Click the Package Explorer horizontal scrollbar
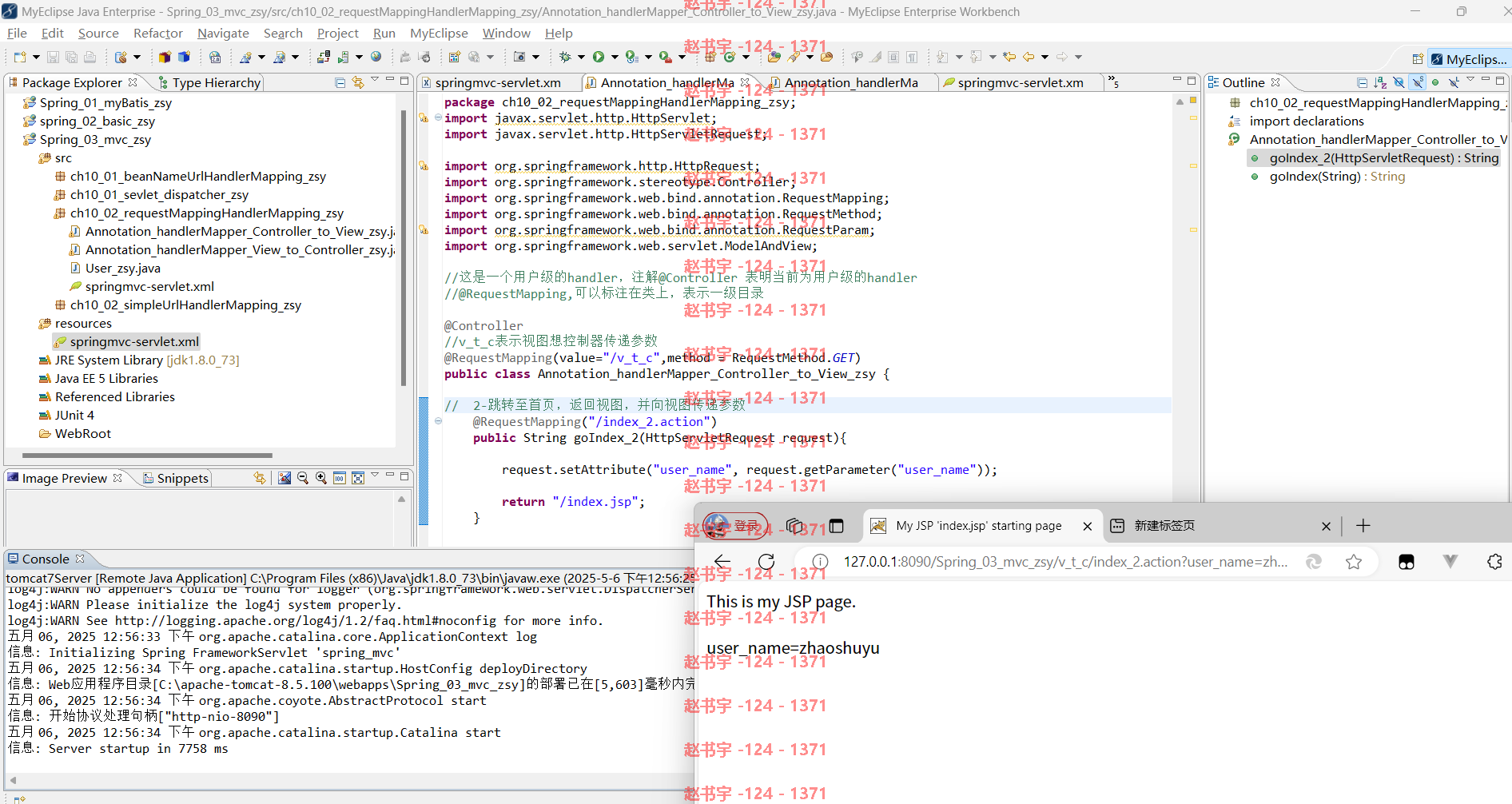The image size is (1512, 804). (x=148, y=455)
